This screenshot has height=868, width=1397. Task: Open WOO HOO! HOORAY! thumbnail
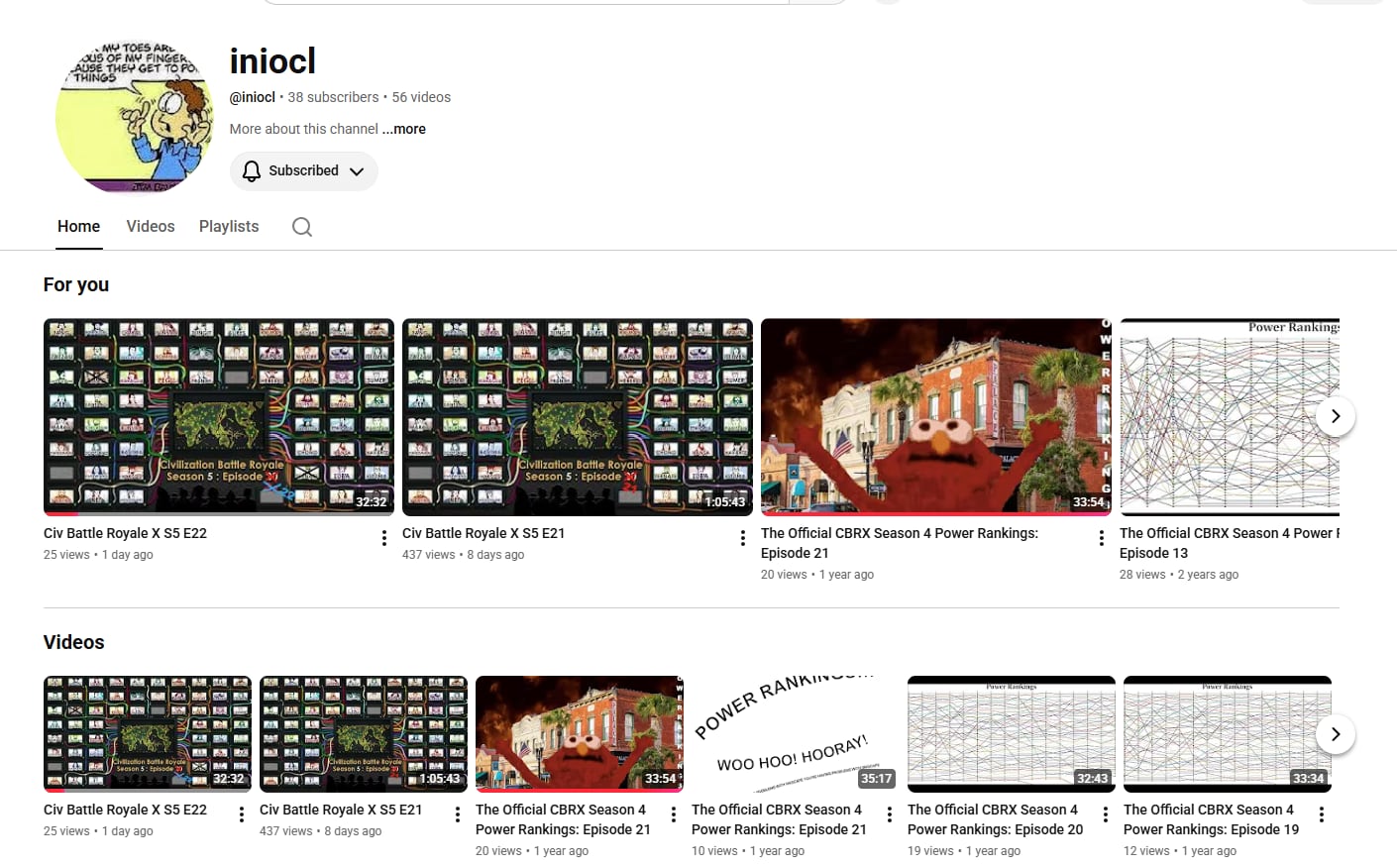pos(796,734)
